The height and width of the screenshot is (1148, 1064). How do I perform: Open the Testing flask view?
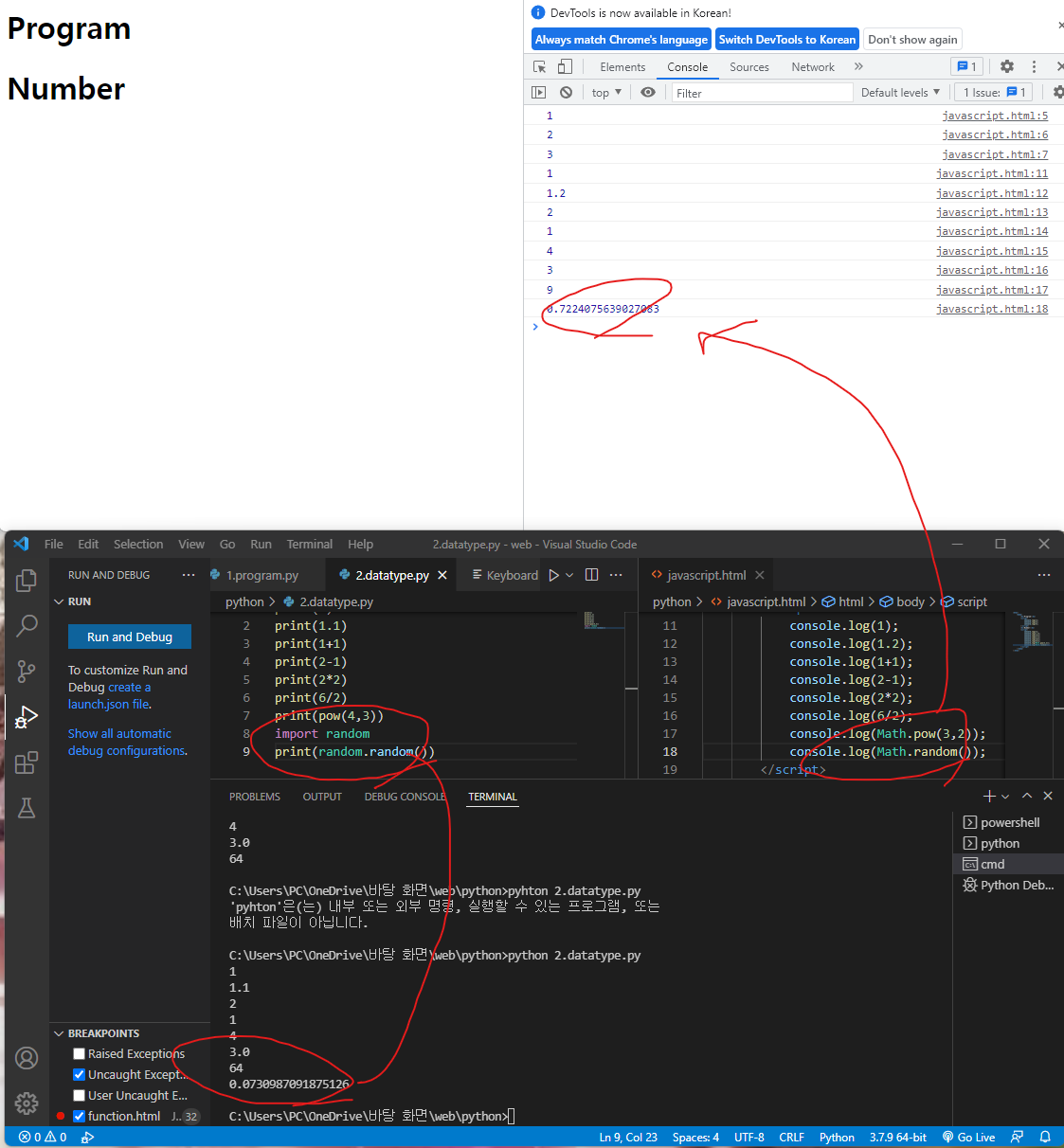pos(27,808)
